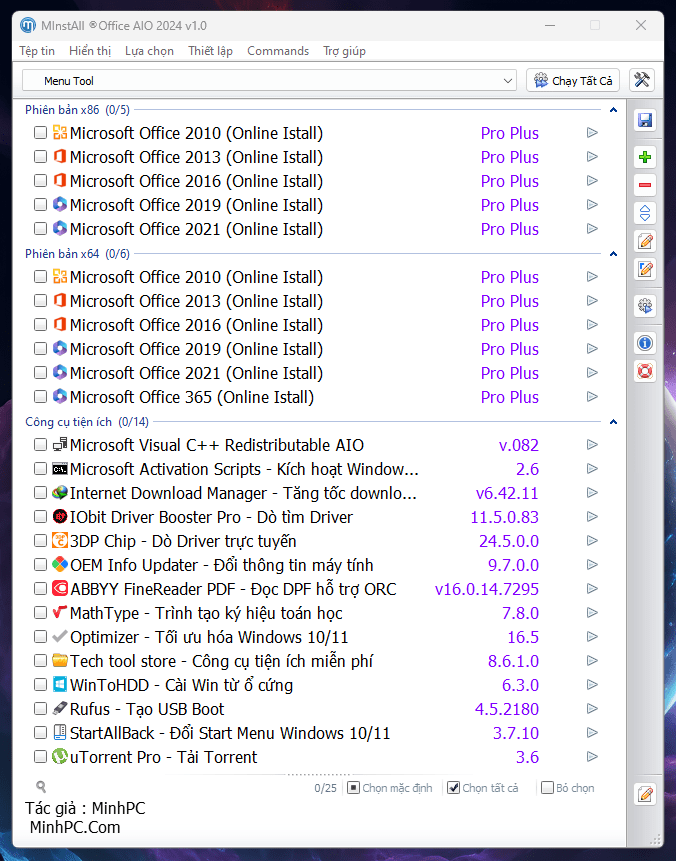
Task: Click the save floppy disk icon in sidebar
Action: click(645, 120)
